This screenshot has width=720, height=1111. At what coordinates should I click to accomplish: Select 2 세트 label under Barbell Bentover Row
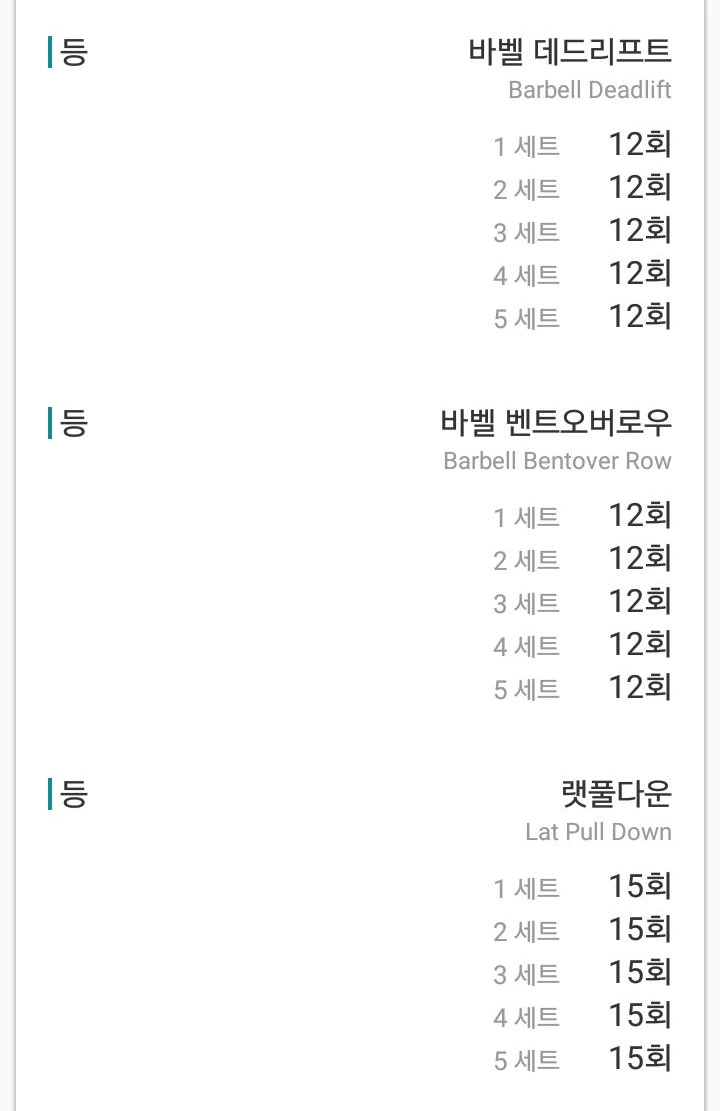(x=526, y=561)
